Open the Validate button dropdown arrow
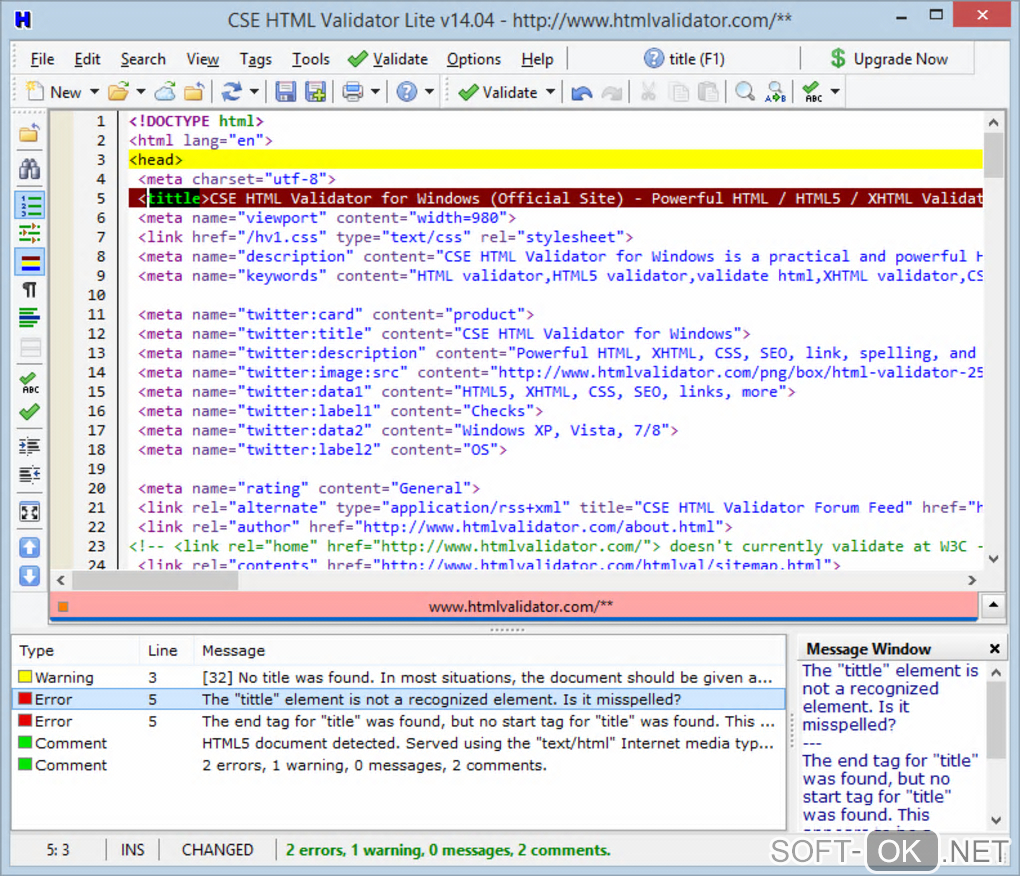1020x876 pixels. pyautogui.click(x=550, y=92)
